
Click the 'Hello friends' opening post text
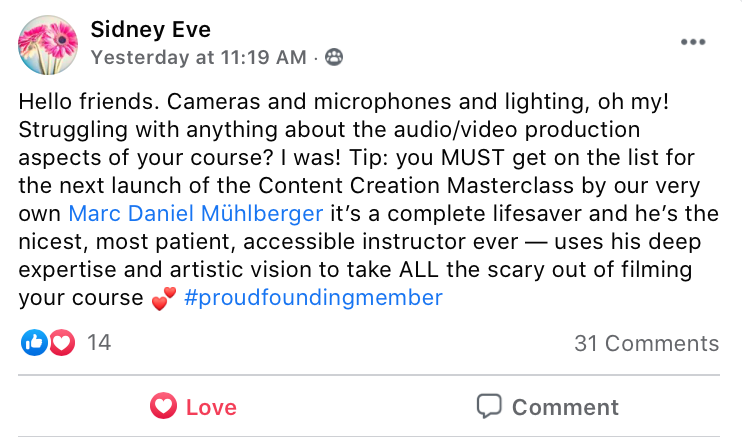(88, 102)
